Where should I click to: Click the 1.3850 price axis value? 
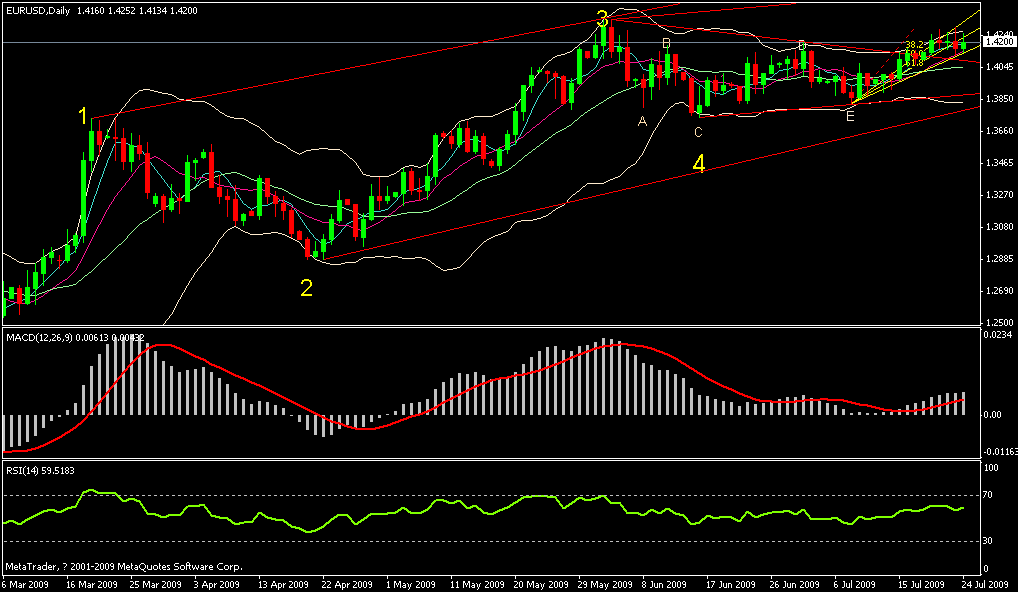point(999,99)
